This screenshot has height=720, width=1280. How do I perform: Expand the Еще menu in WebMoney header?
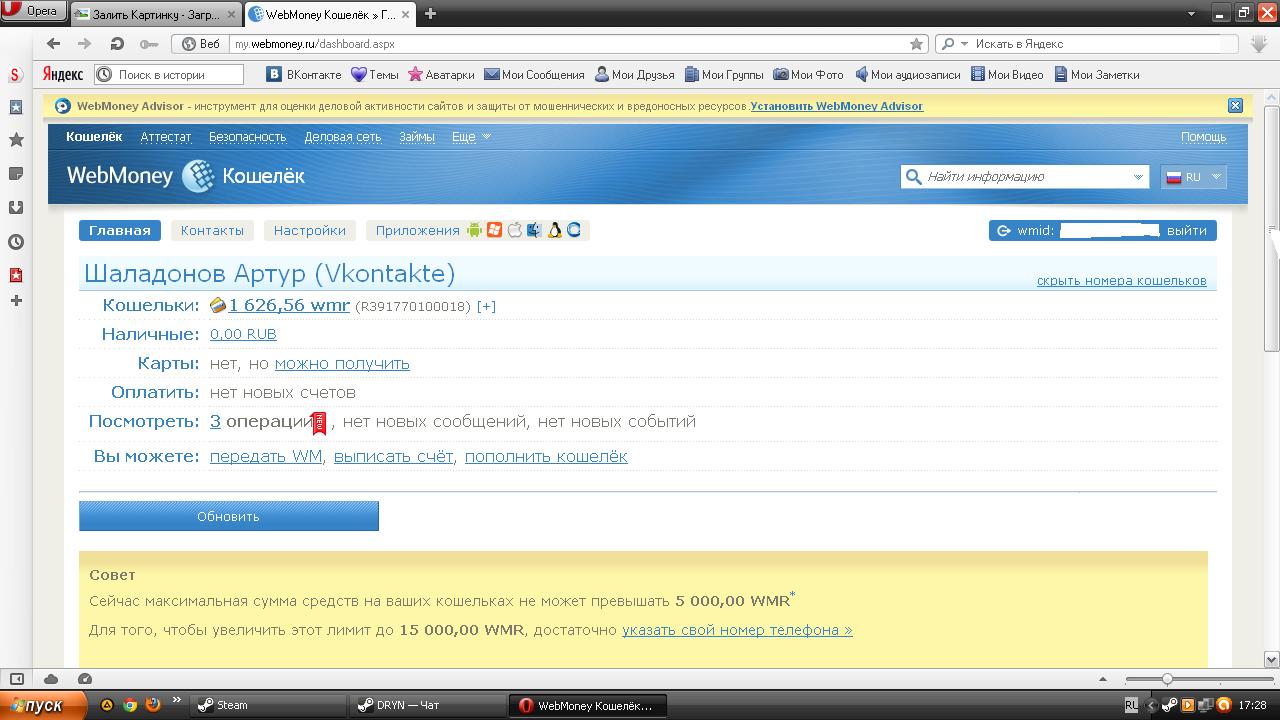pos(471,137)
